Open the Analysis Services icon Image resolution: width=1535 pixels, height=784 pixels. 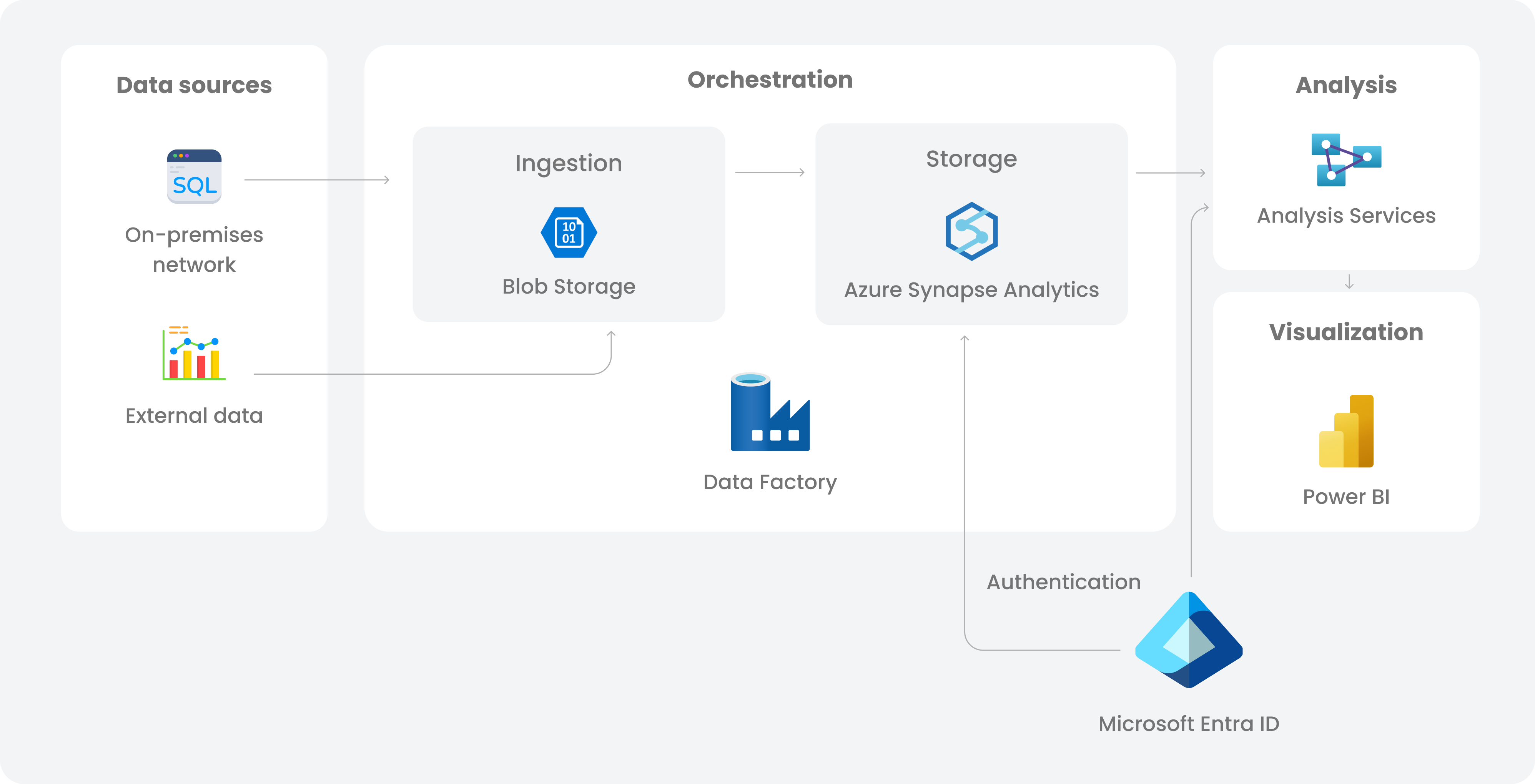[x=1346, y=159]
